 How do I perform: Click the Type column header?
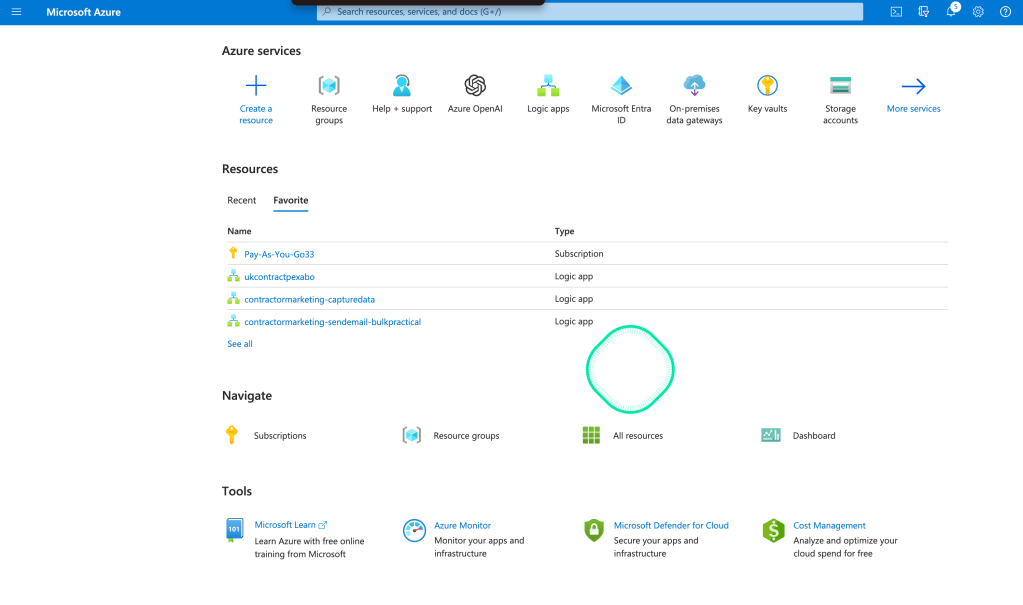coord(564,231)
